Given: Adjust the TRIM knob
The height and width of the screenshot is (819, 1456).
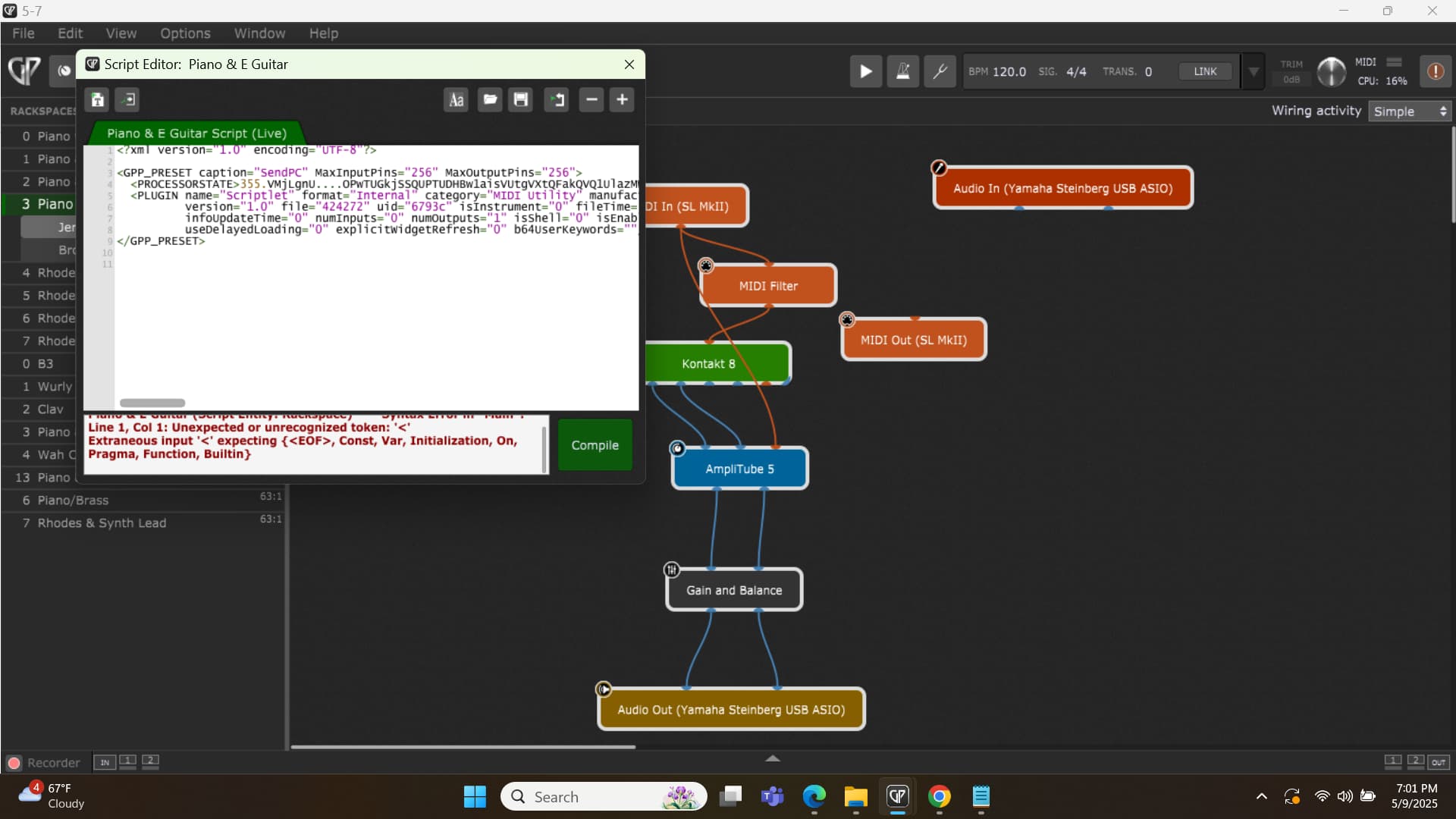Looking at the screenshot, I should coord(1331,72).
